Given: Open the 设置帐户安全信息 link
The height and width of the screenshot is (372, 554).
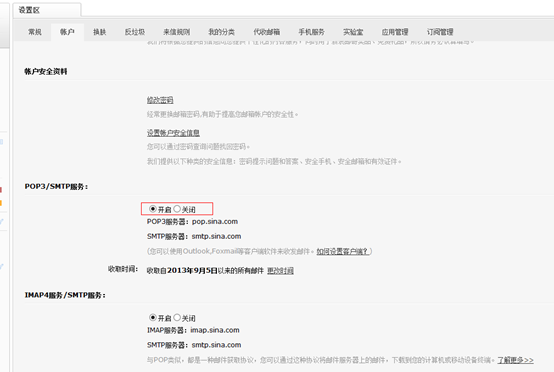Looking at the screenshot, I should pos(173,133).
